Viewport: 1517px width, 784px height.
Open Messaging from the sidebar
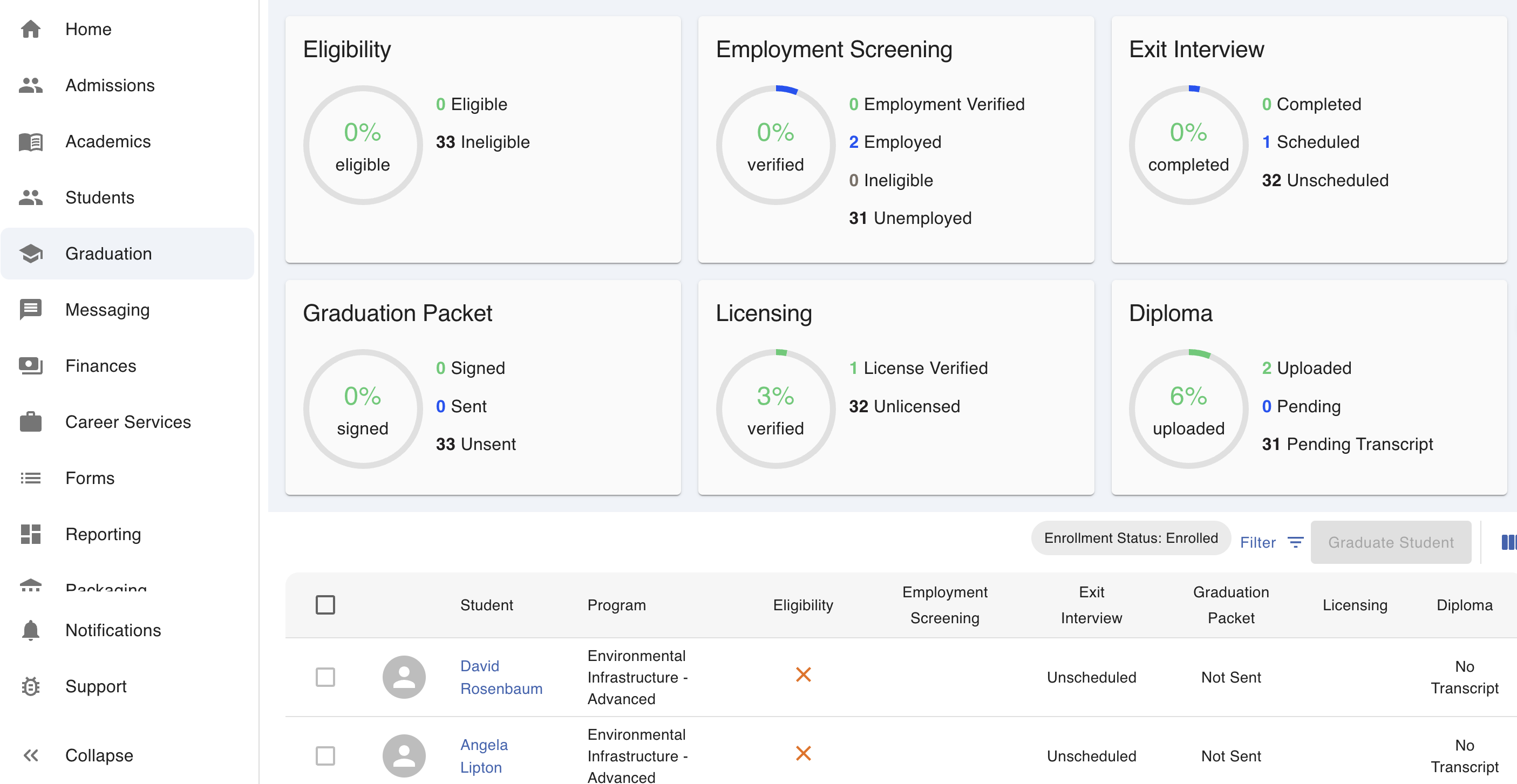tap(108, 310)
